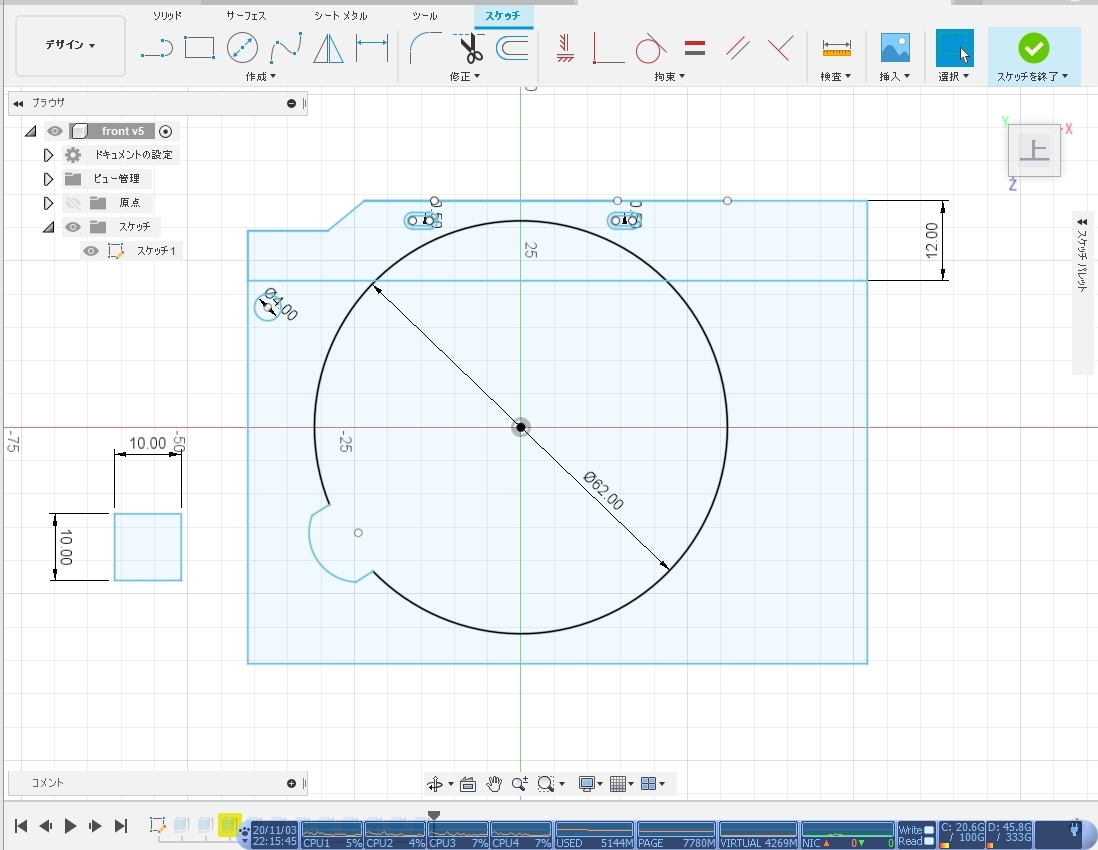The height and width of the screenshot is (850, 1098).
Task: Switch to the シート メタル tab
Action: (x=340, y=16)
